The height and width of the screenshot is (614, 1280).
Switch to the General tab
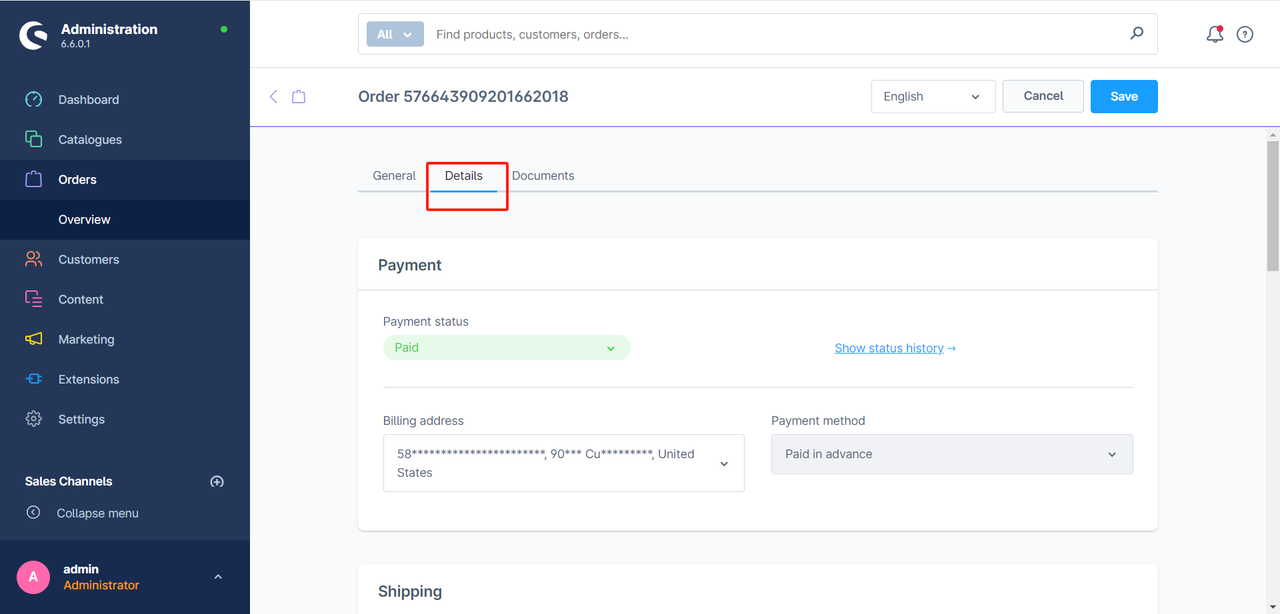coord(394,176)
